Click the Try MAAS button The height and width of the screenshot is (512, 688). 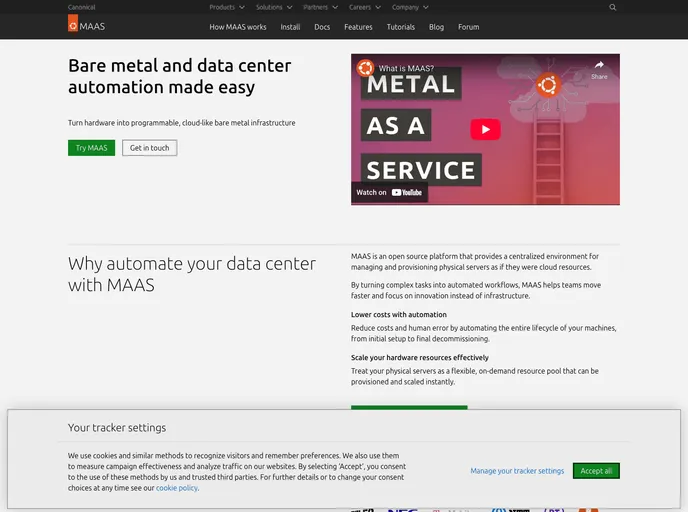91,148
